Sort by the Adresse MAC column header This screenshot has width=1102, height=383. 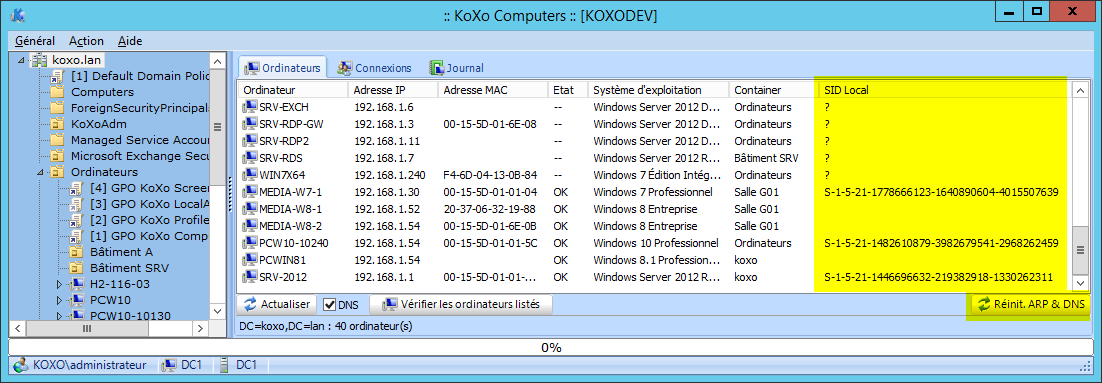pos(493,90)
